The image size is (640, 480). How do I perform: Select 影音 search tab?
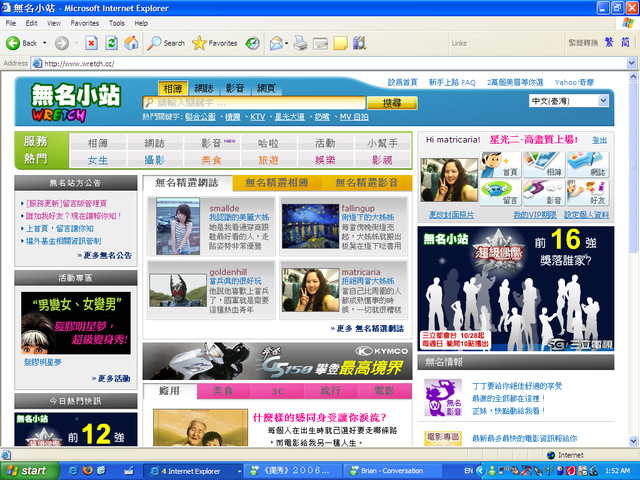[x=235, y=88]
